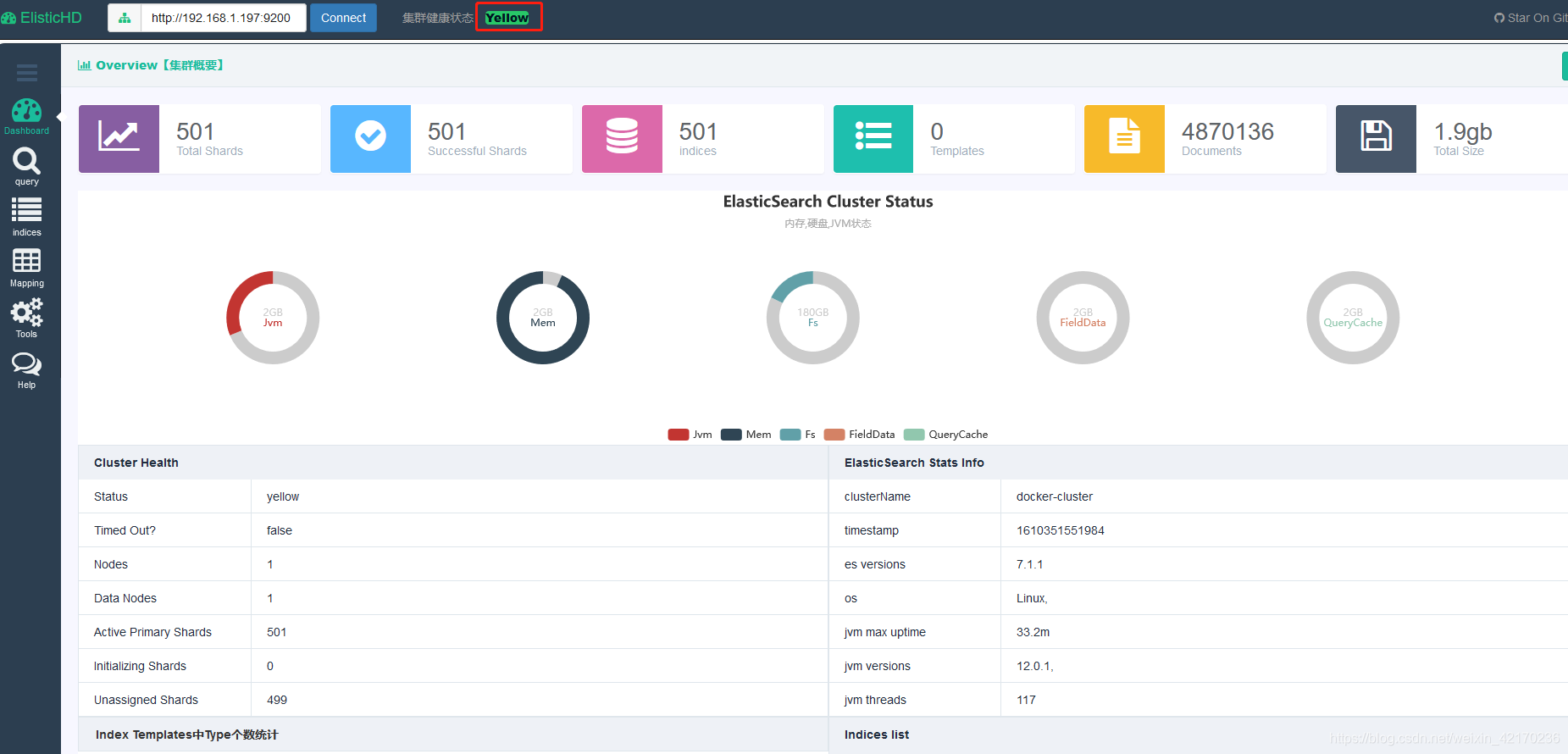Toggle the Mem legend swatch
This screenshot has height=754, width=1568.
pos(731,435)
